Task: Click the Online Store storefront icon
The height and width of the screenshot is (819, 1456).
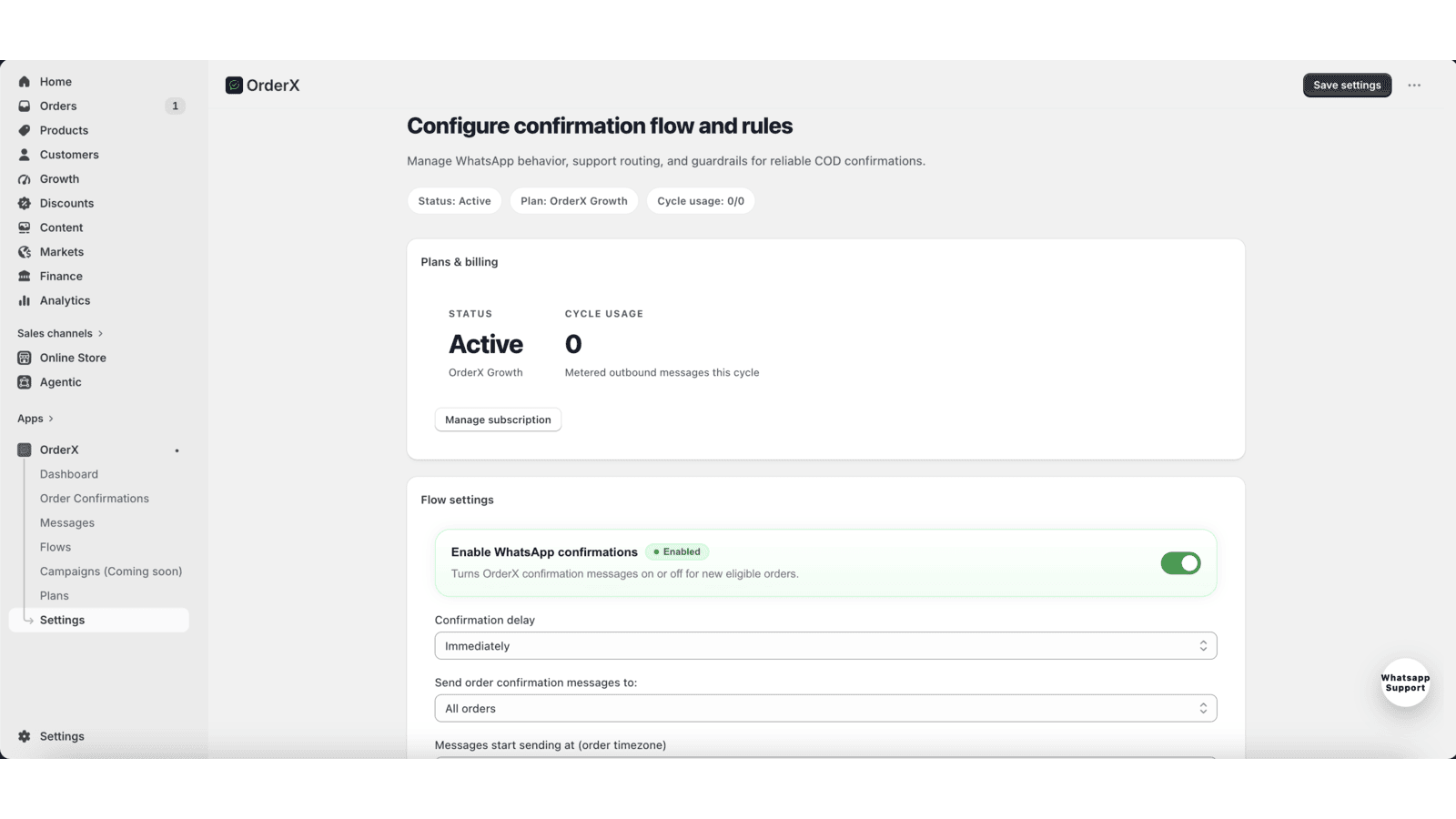Action: 25,358
